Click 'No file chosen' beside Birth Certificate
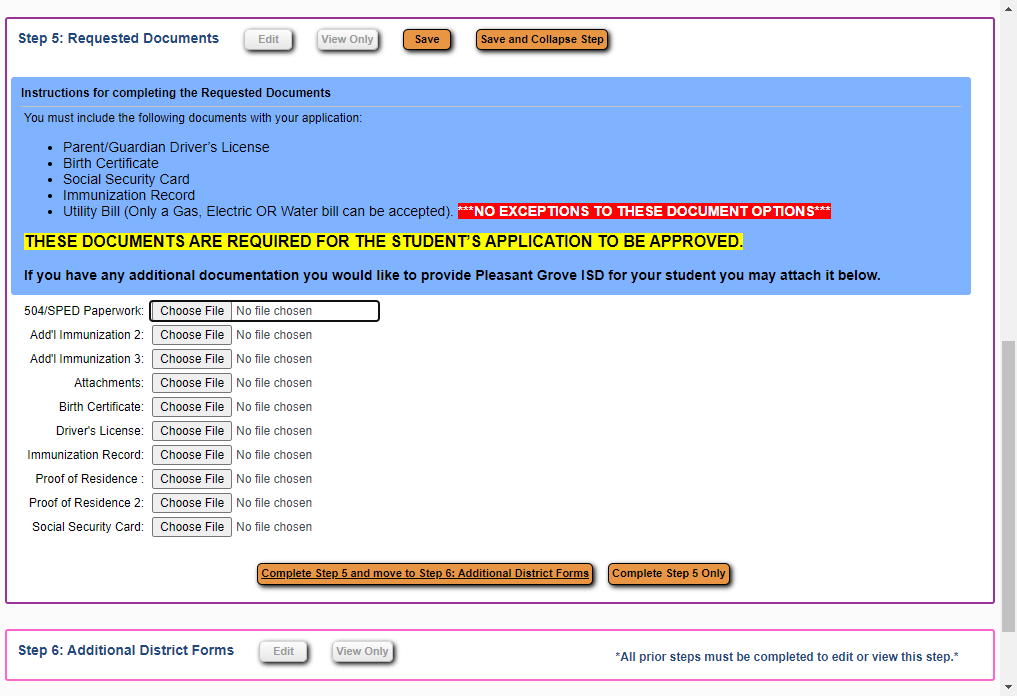This screenshot has height=696, width=1017. click(274, 407)
